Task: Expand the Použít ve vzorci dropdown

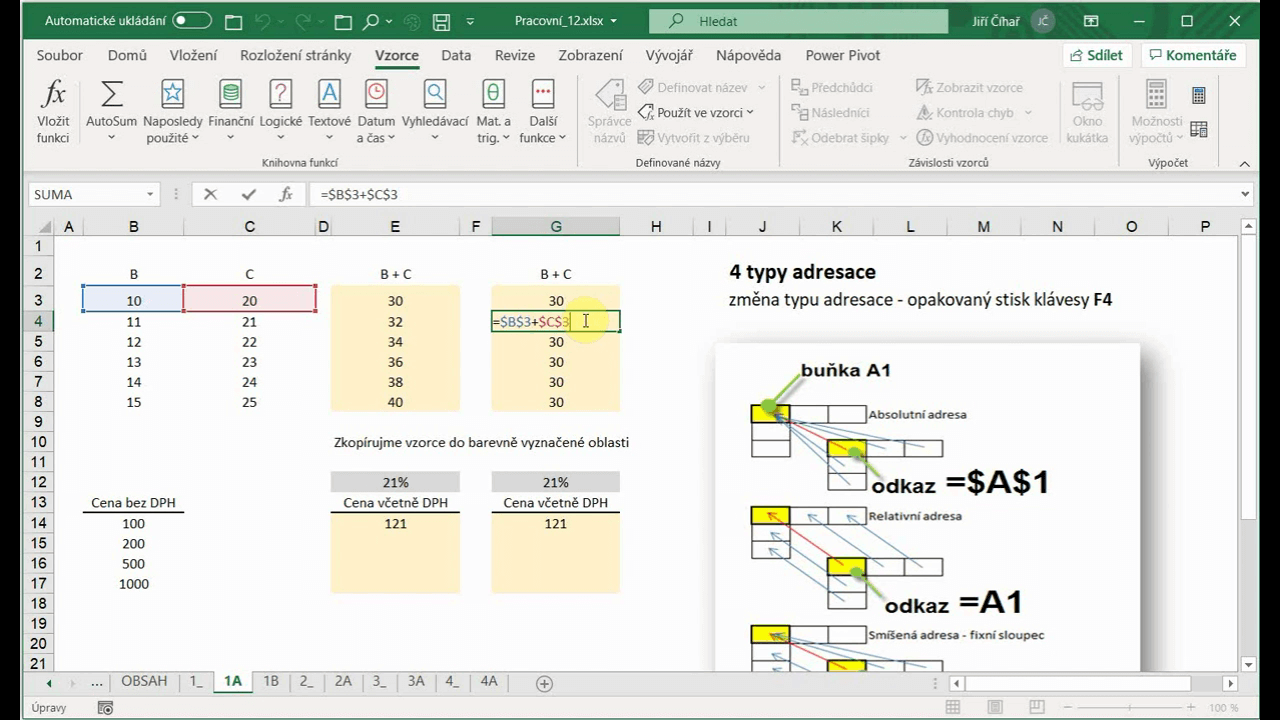Action: pos(705,113)
